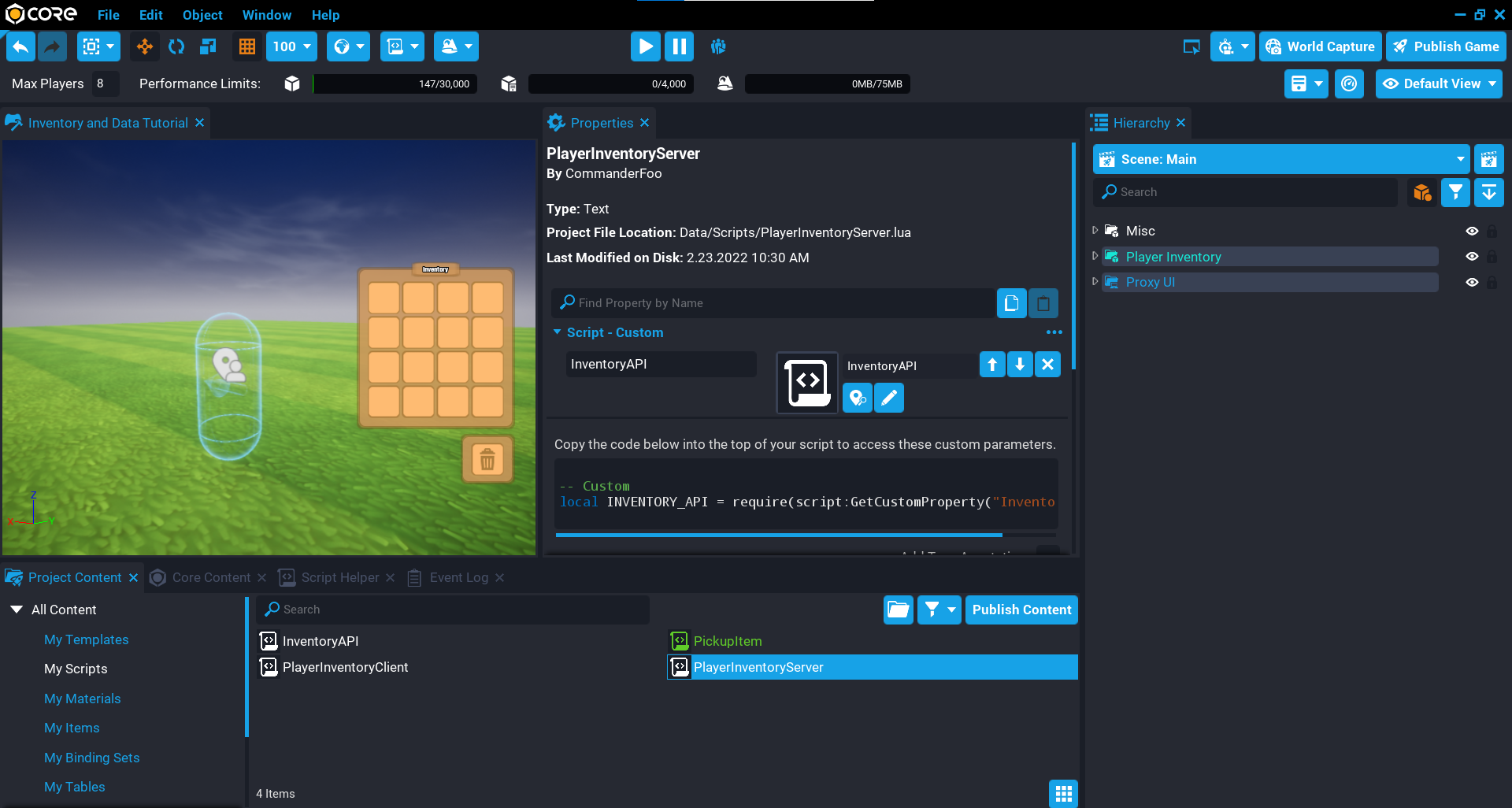The height and width of the screenshot is (808, 1512).
Task: Toggle Proxy UI visibility eye
Action: (x=1471, y=282)
